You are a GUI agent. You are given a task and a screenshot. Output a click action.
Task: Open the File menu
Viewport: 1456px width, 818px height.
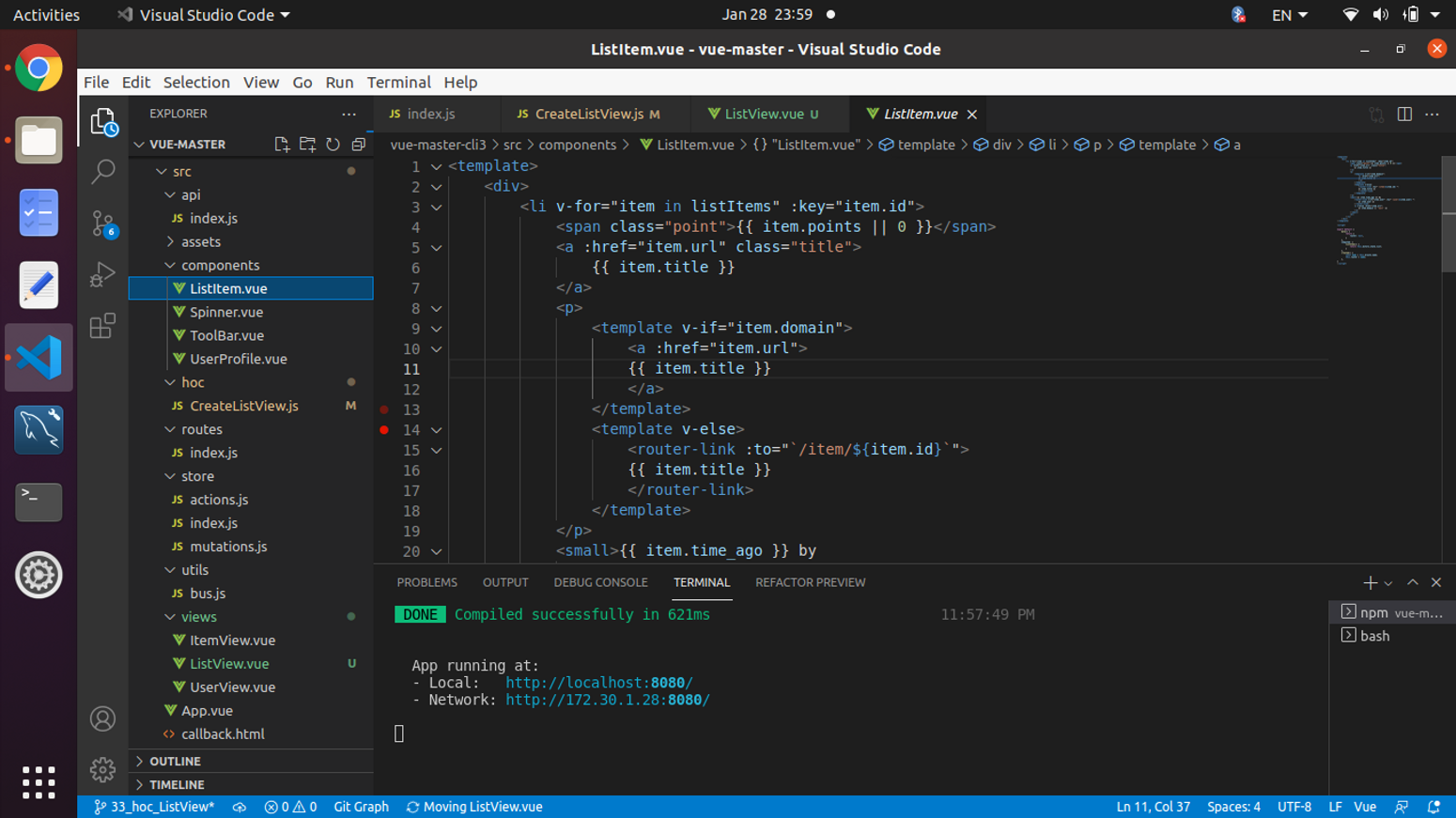96,82
